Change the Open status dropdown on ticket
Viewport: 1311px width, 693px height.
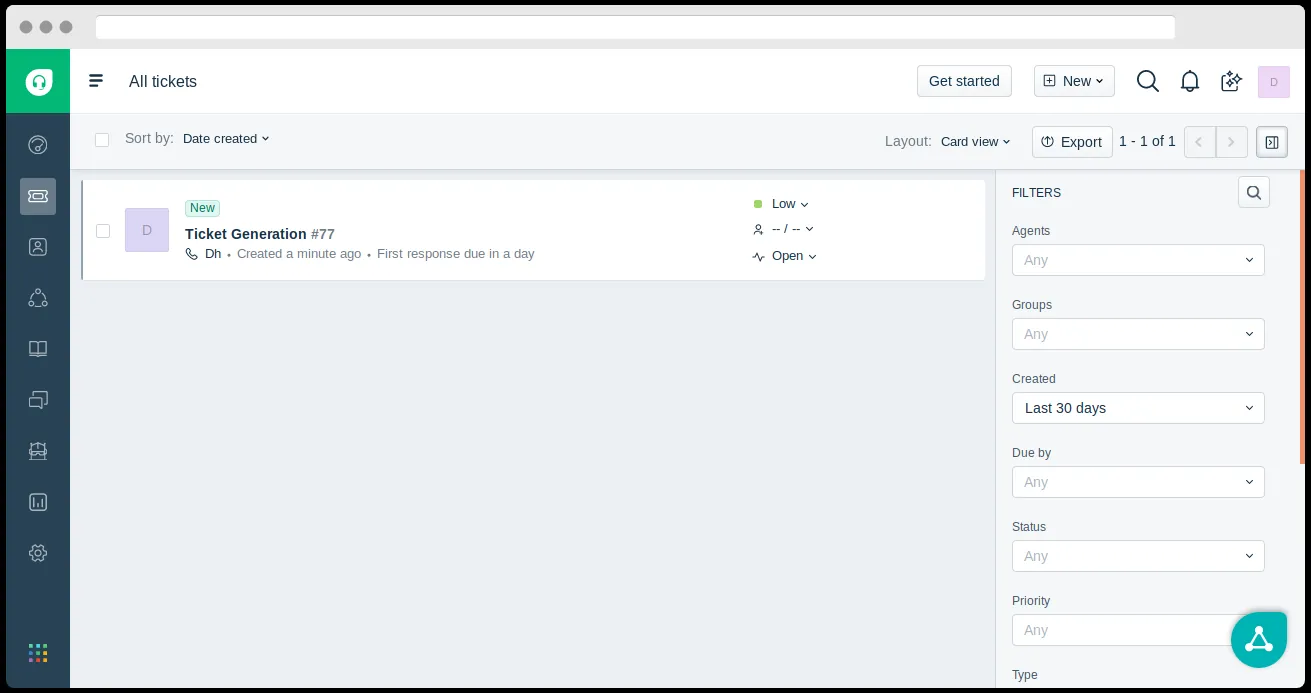(x=785, y=256)
